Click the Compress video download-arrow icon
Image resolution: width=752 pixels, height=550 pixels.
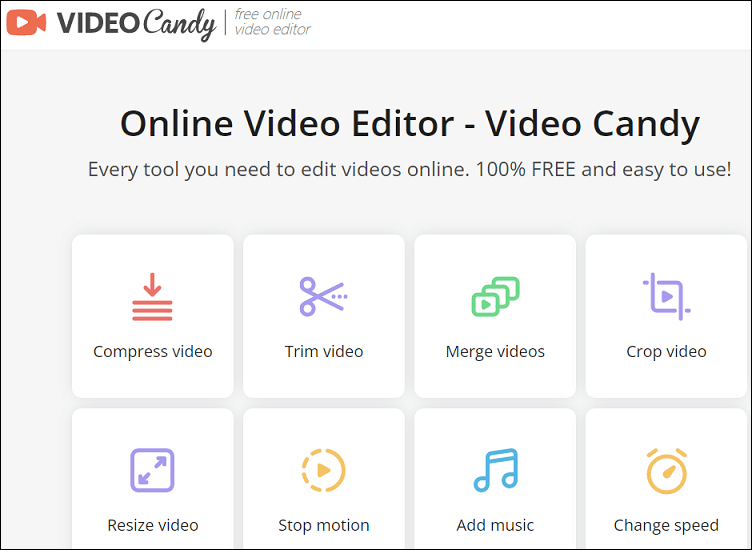[153, 296]
